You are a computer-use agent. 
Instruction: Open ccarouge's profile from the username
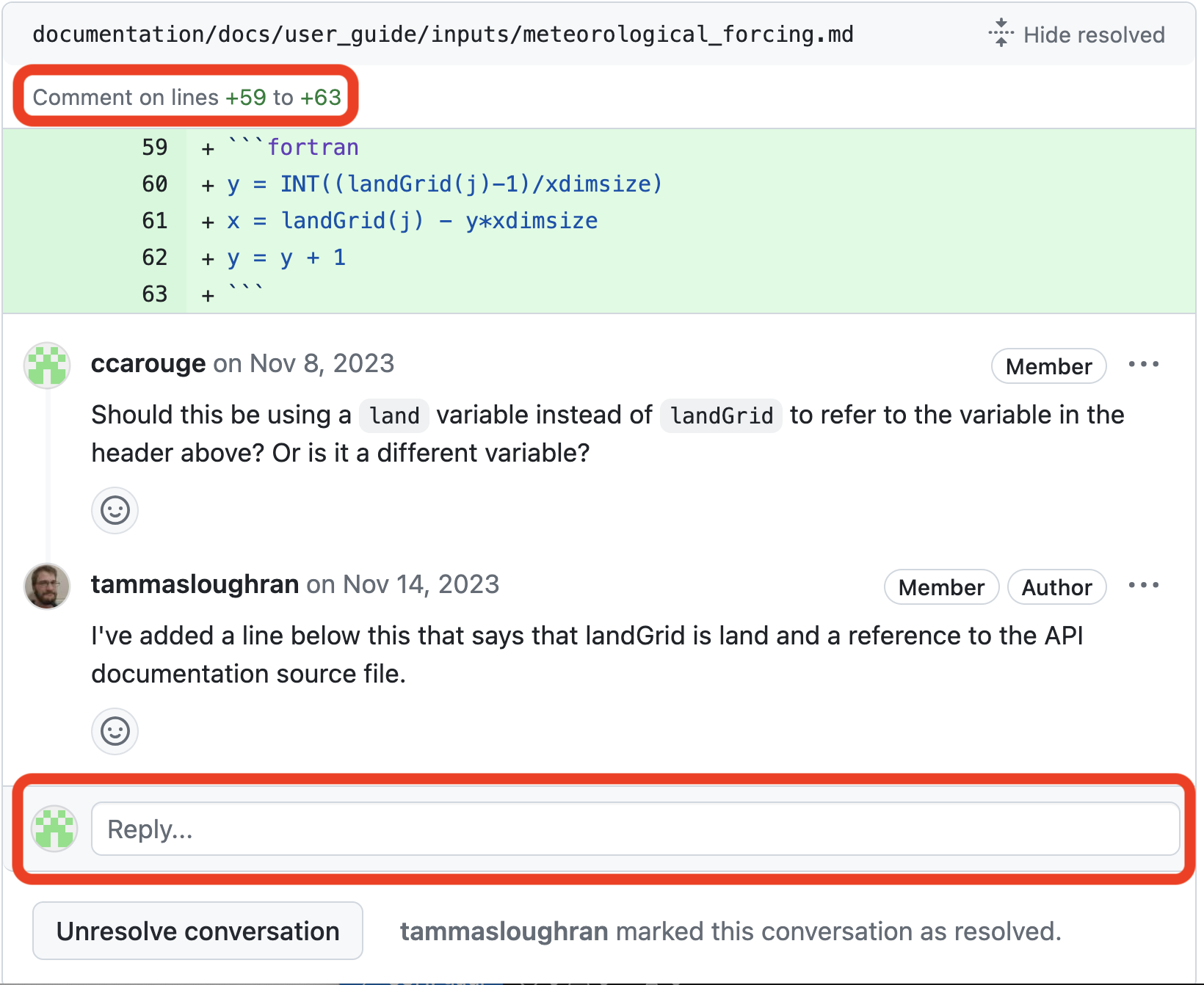click(148, 363)
